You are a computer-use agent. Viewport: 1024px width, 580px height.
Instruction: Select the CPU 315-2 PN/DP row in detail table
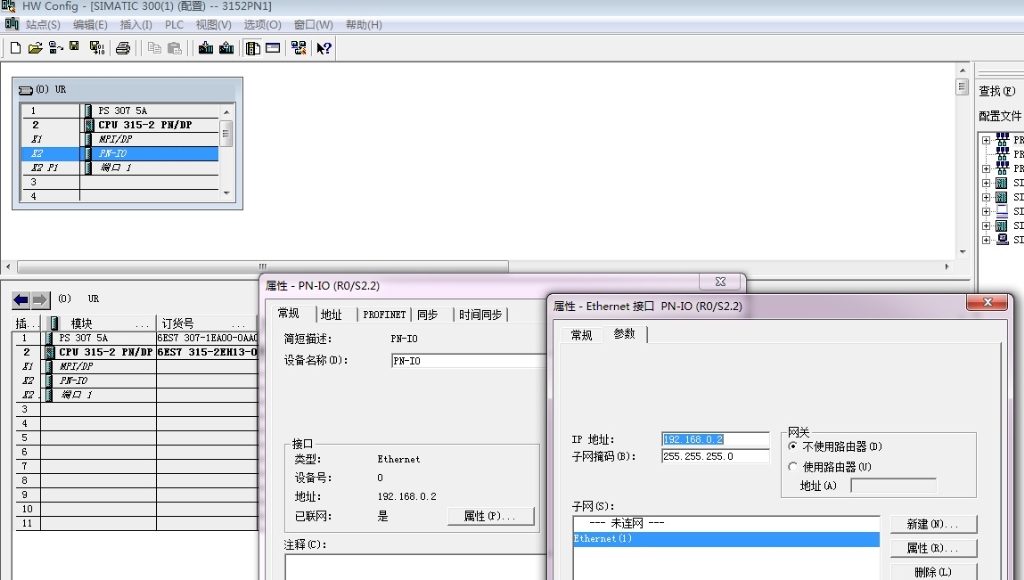[x=136, y=352]
